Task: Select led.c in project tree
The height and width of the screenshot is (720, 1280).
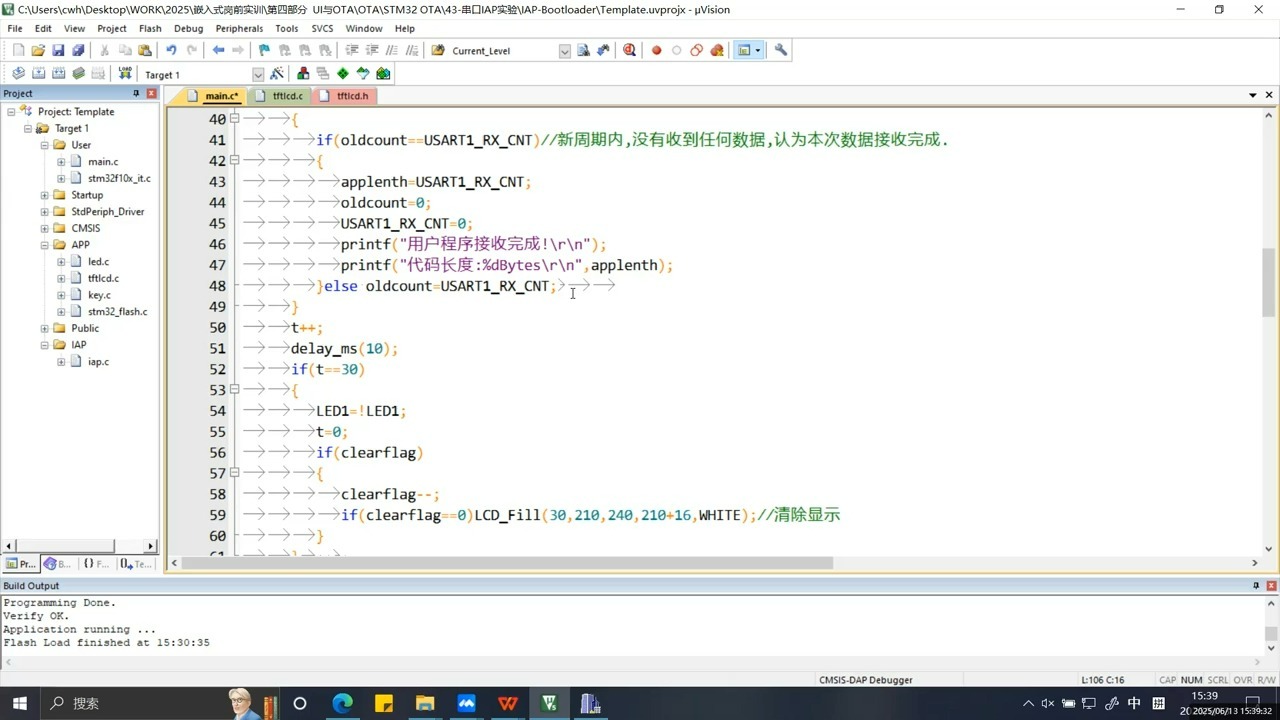Action: click(x=98, y=262)
